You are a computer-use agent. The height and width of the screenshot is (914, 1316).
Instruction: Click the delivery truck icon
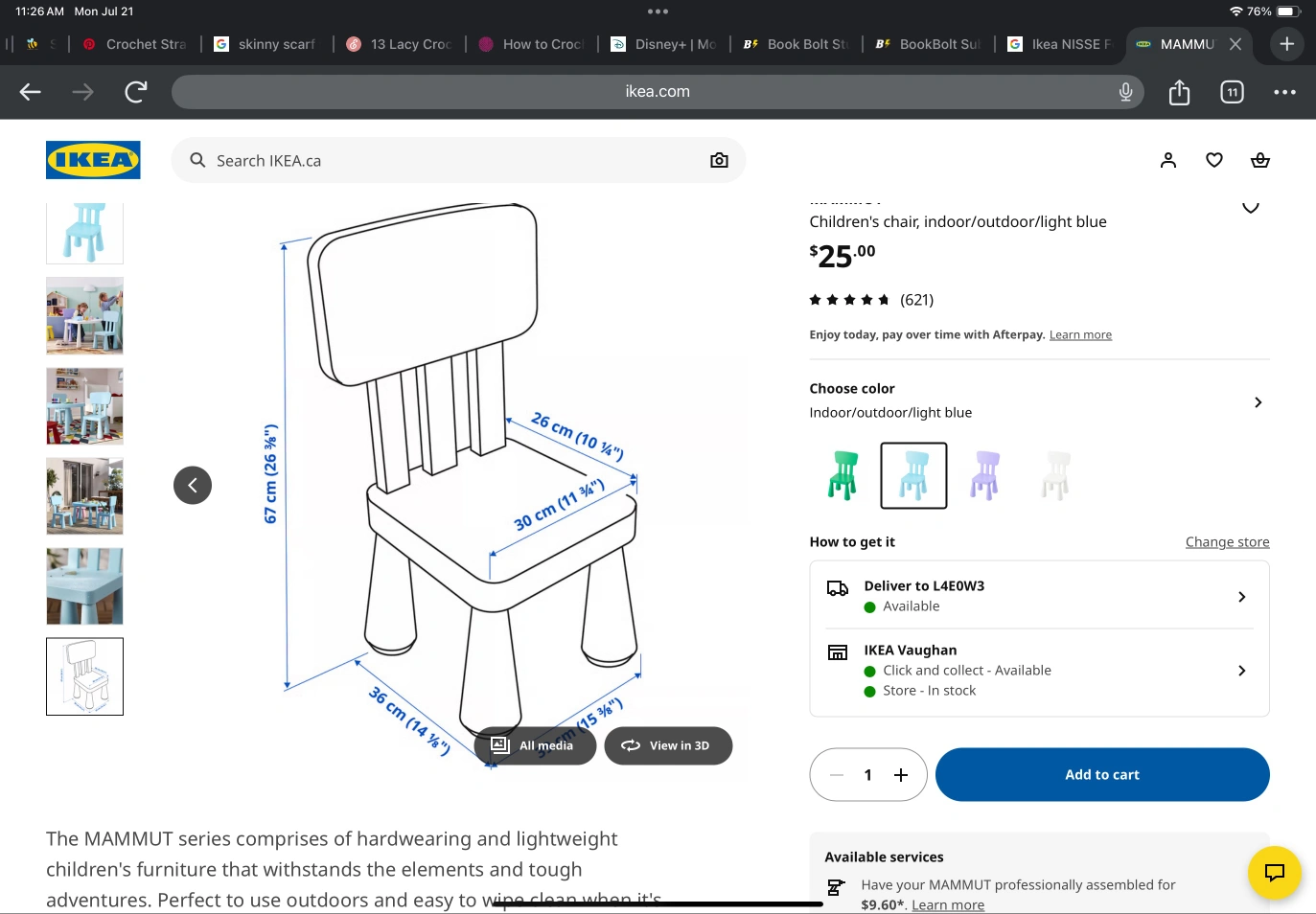tap(838, 588)
